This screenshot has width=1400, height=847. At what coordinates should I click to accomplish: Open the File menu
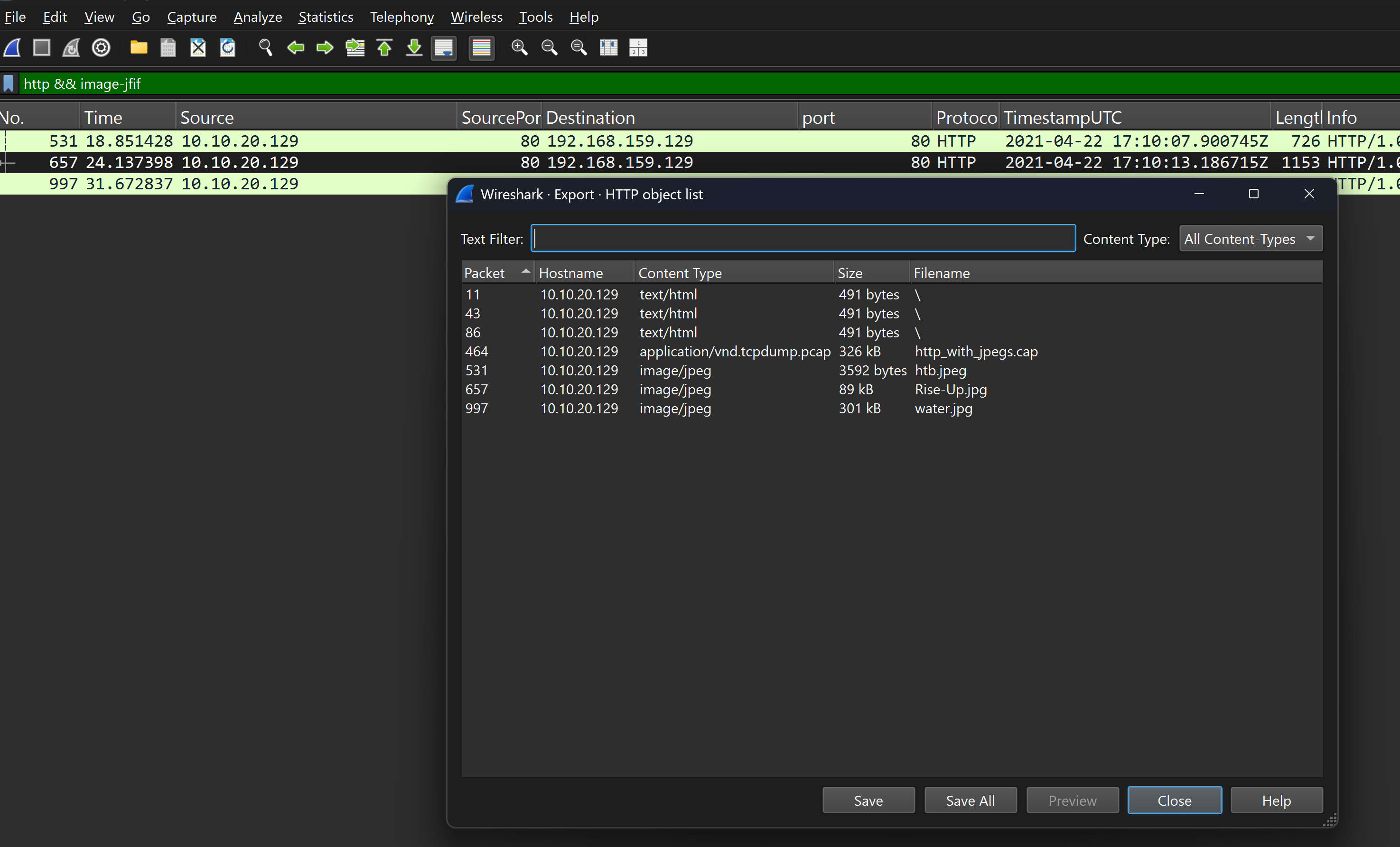(15, 17)
